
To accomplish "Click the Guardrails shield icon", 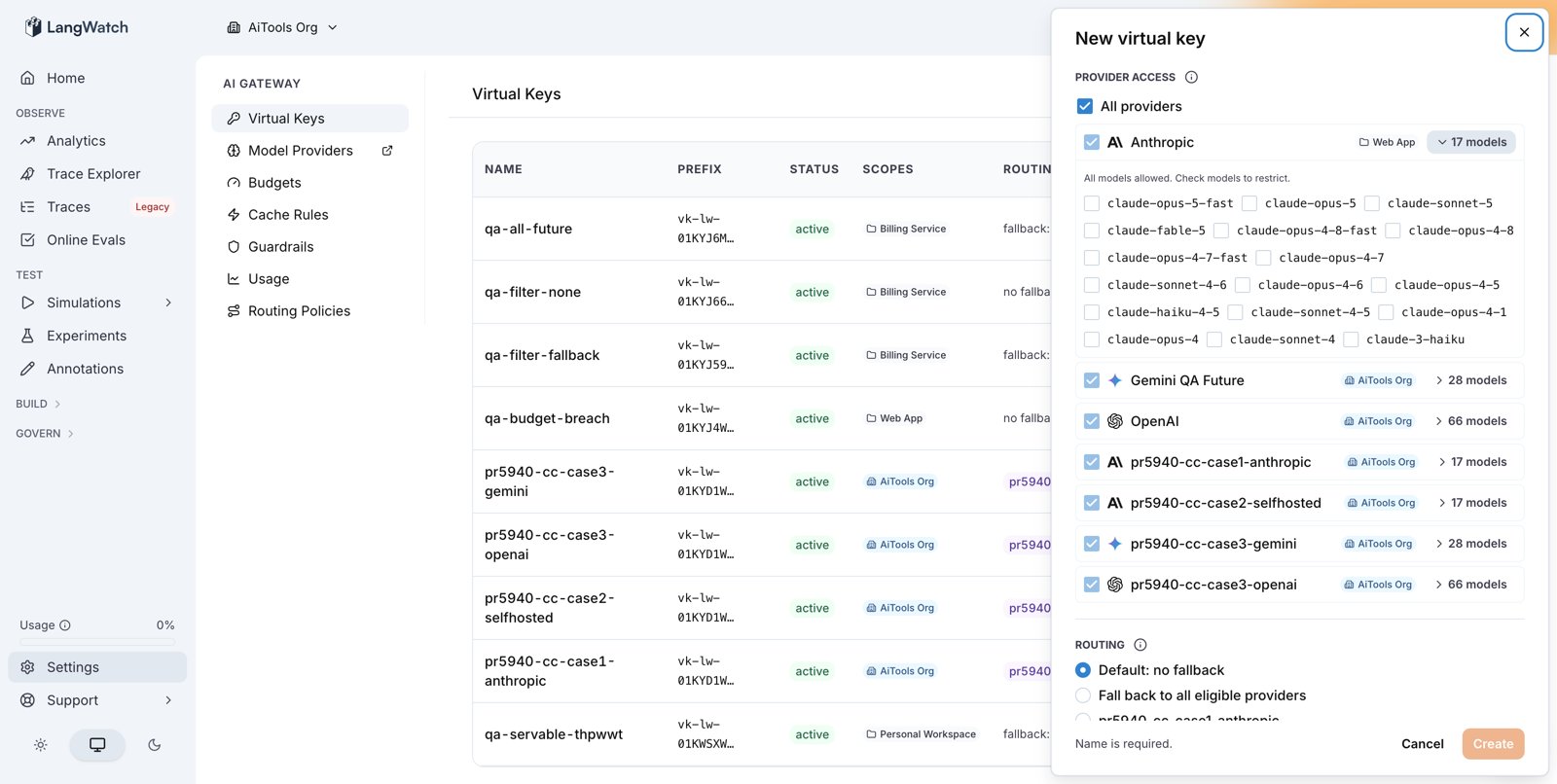I will [x=234, y=247].
